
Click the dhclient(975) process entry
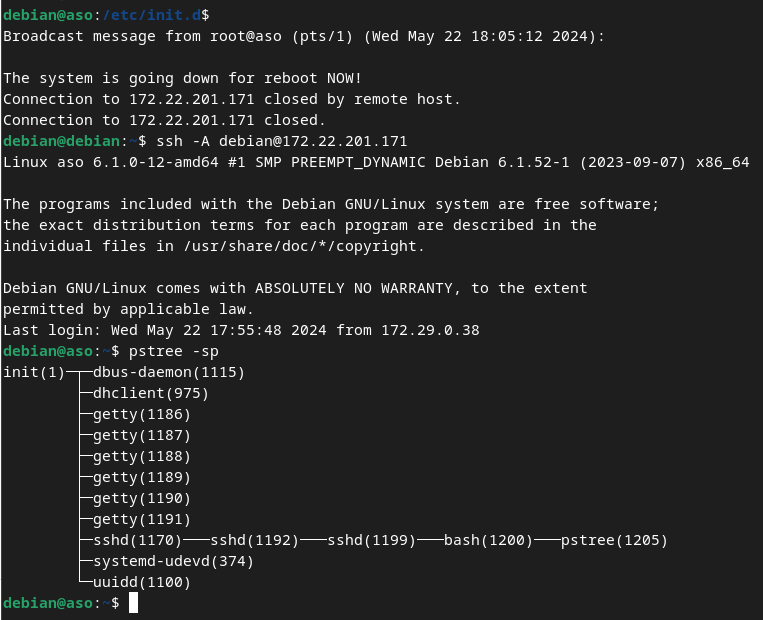click(151, 393)
